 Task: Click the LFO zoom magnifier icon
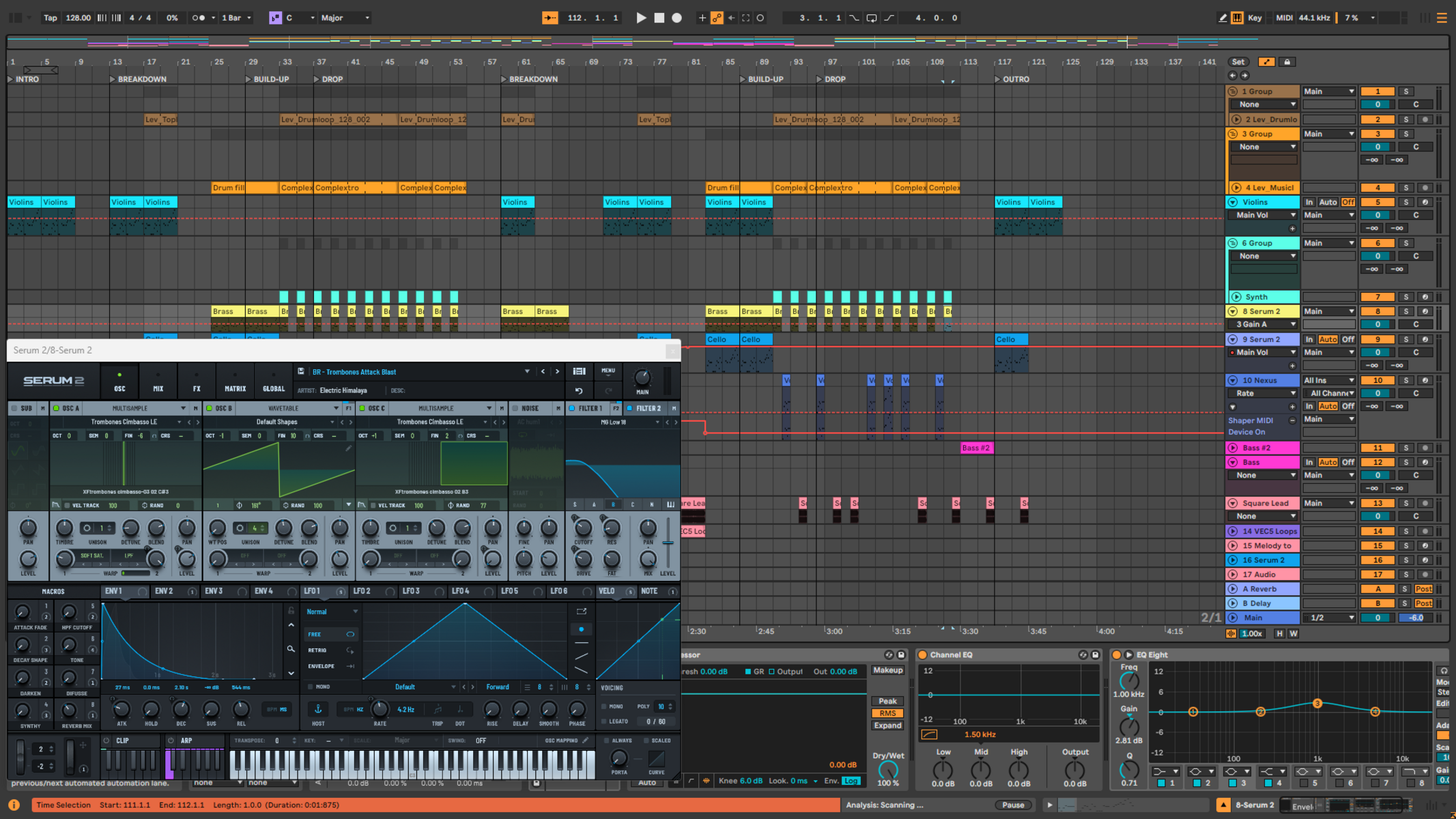point(291,649)
